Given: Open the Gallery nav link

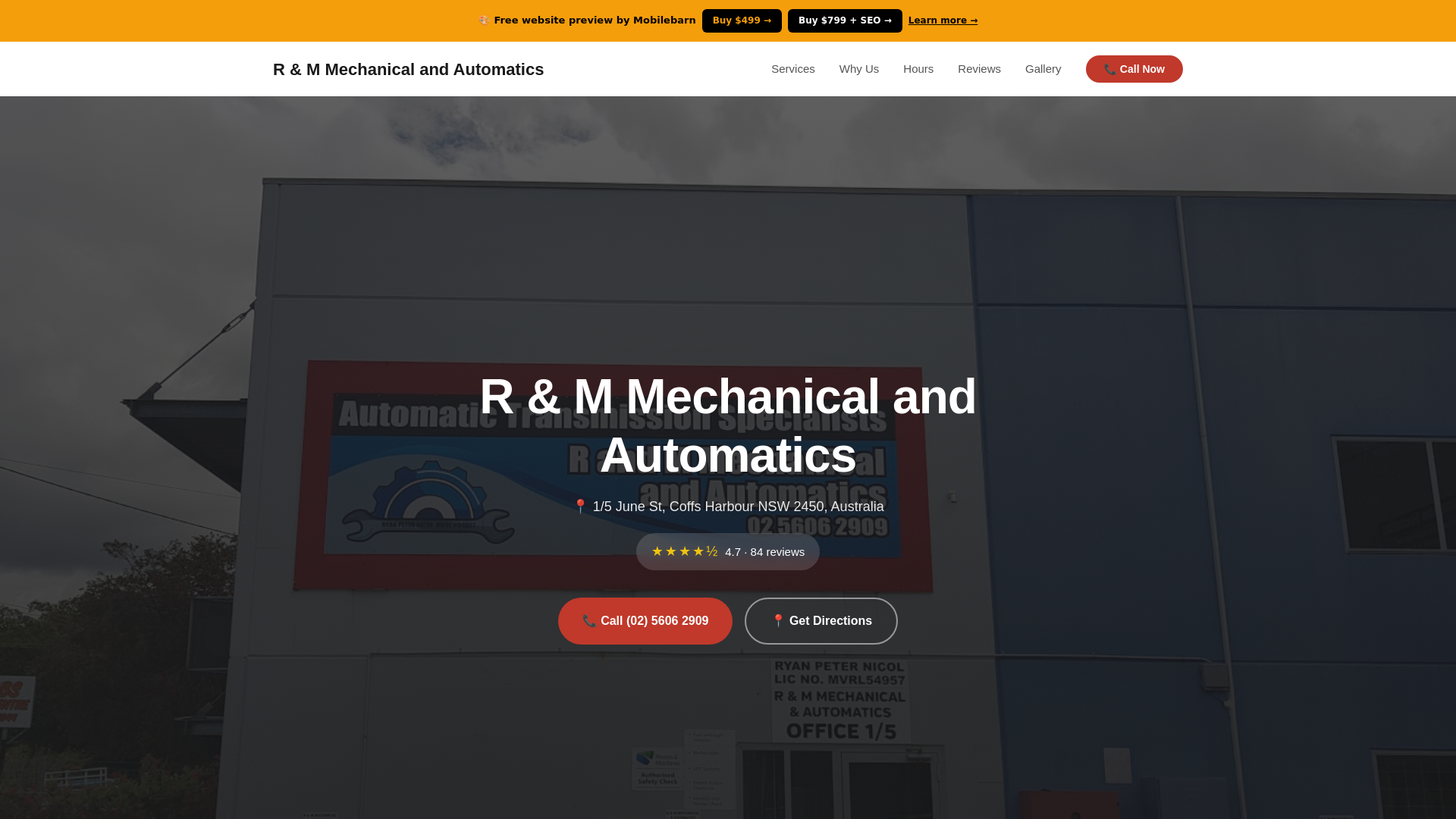Looking at the screenshot, I should pyautogui.click(x=1043, y=69).
